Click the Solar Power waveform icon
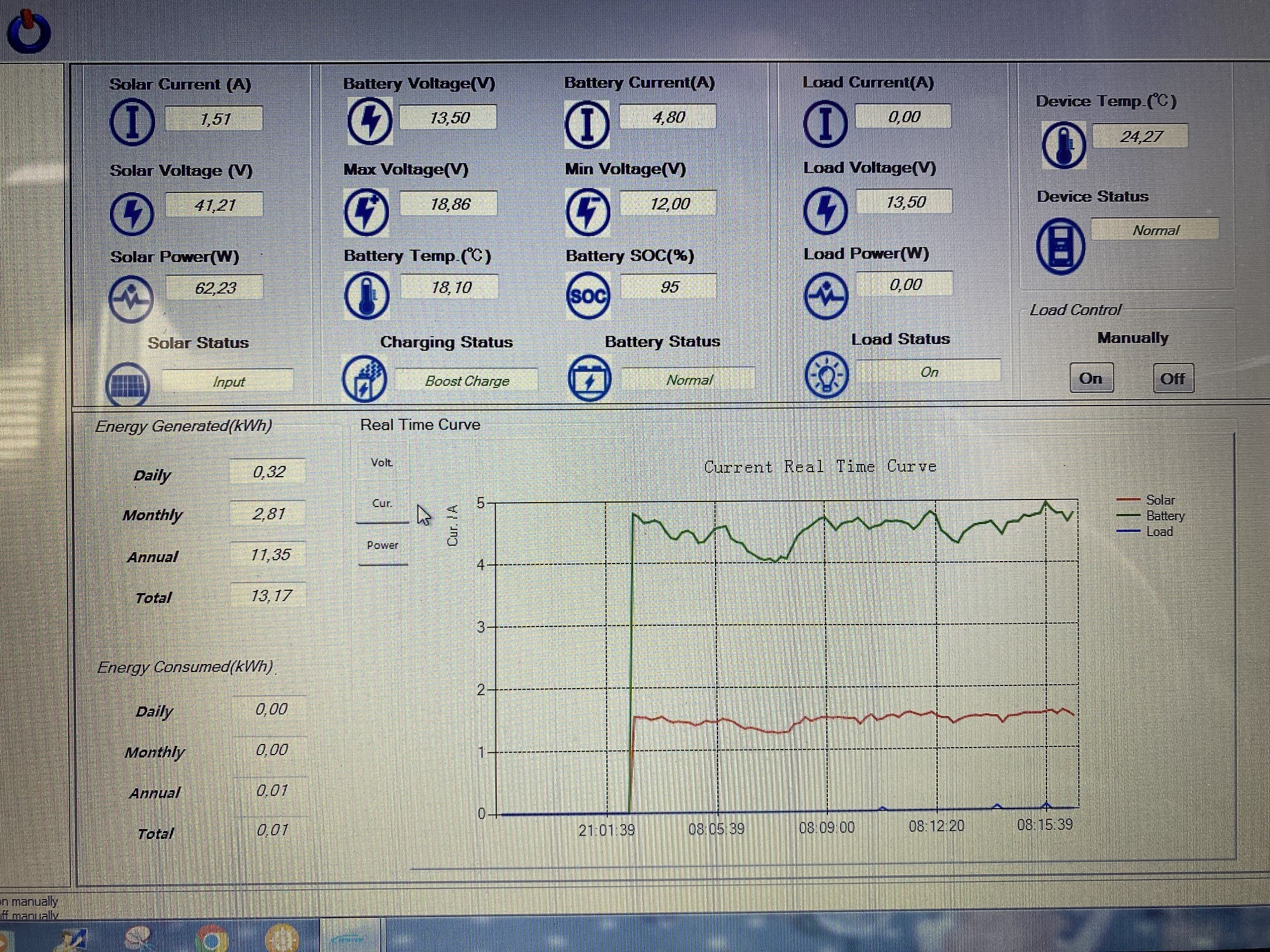Image resolution: width=1270 pixels, height=952 pixels. click(x=131, y=298)
